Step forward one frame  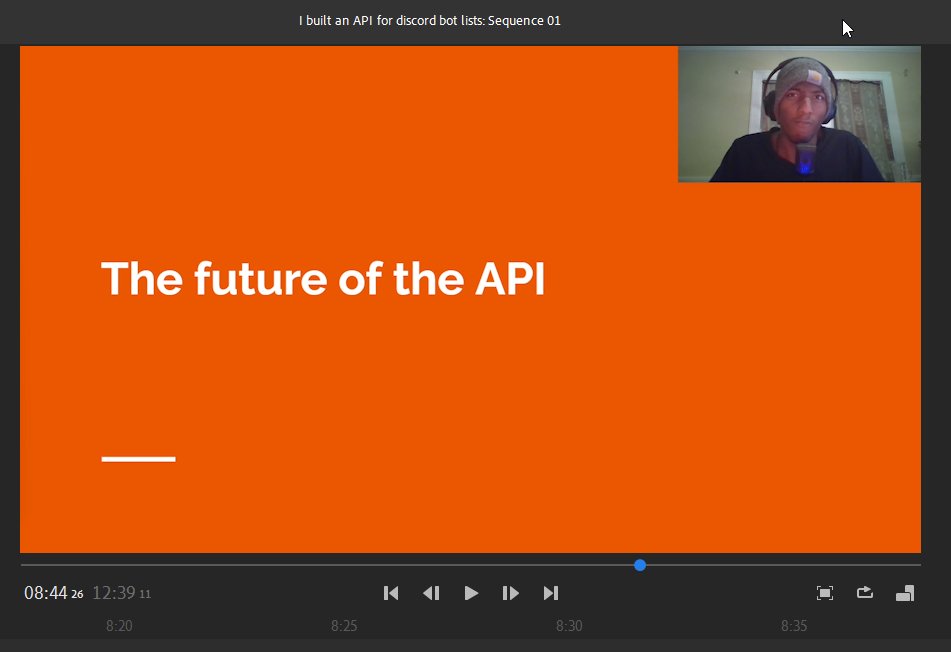(x=511, y=593)
